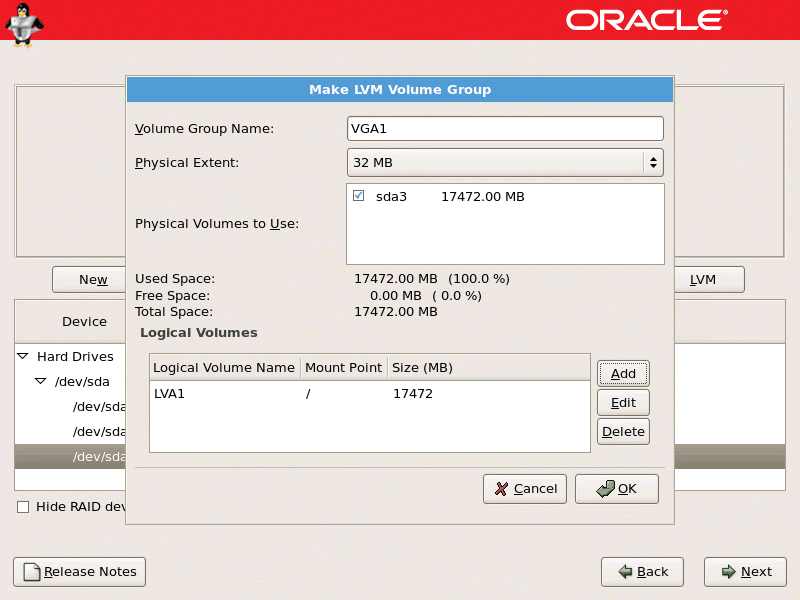Click the Mount Point column header
The image size is (800, 600).
343,367
